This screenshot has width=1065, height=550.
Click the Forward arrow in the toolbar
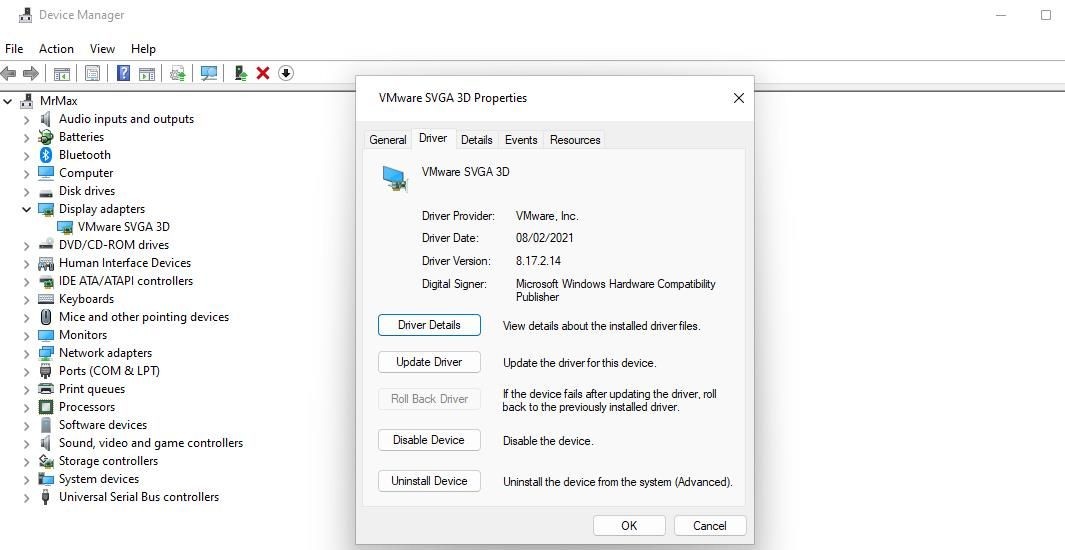(x=31, y=73)
